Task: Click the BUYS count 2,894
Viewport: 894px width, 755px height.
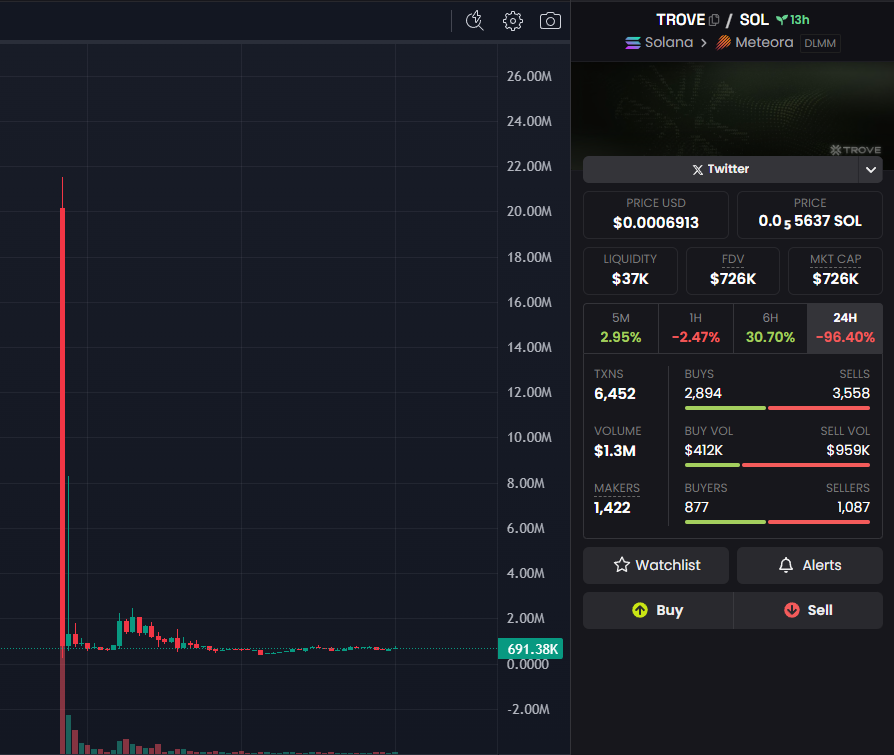Action: coord(703,393)
